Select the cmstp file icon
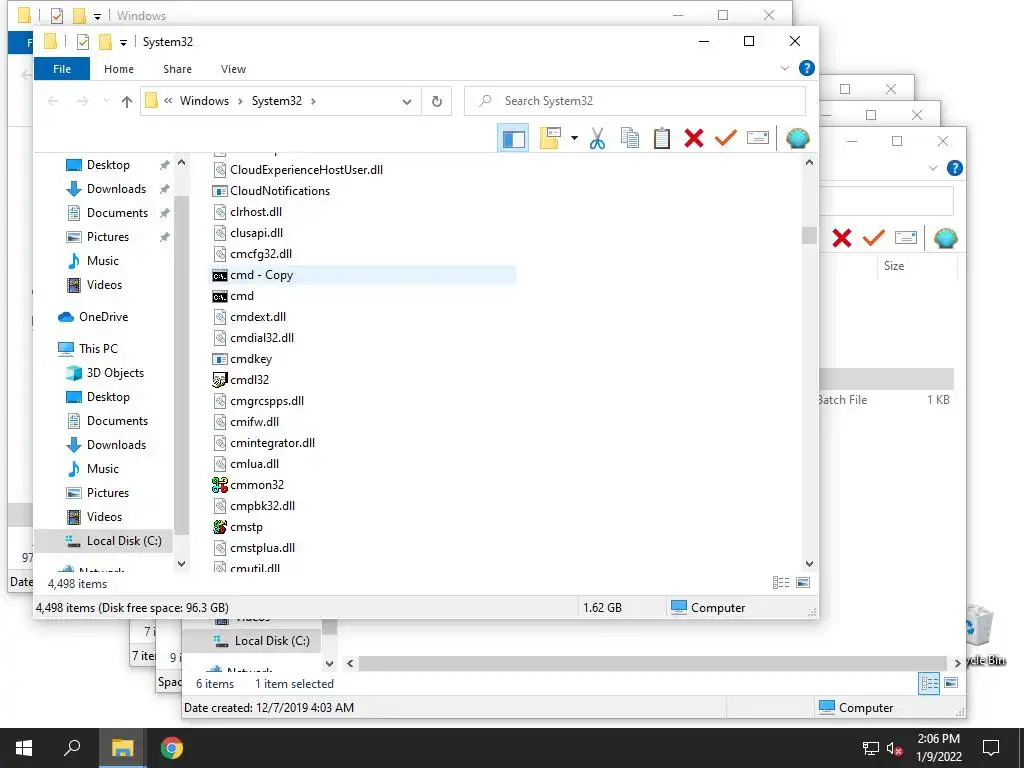The image size is (1024, 768). point(219,526)
